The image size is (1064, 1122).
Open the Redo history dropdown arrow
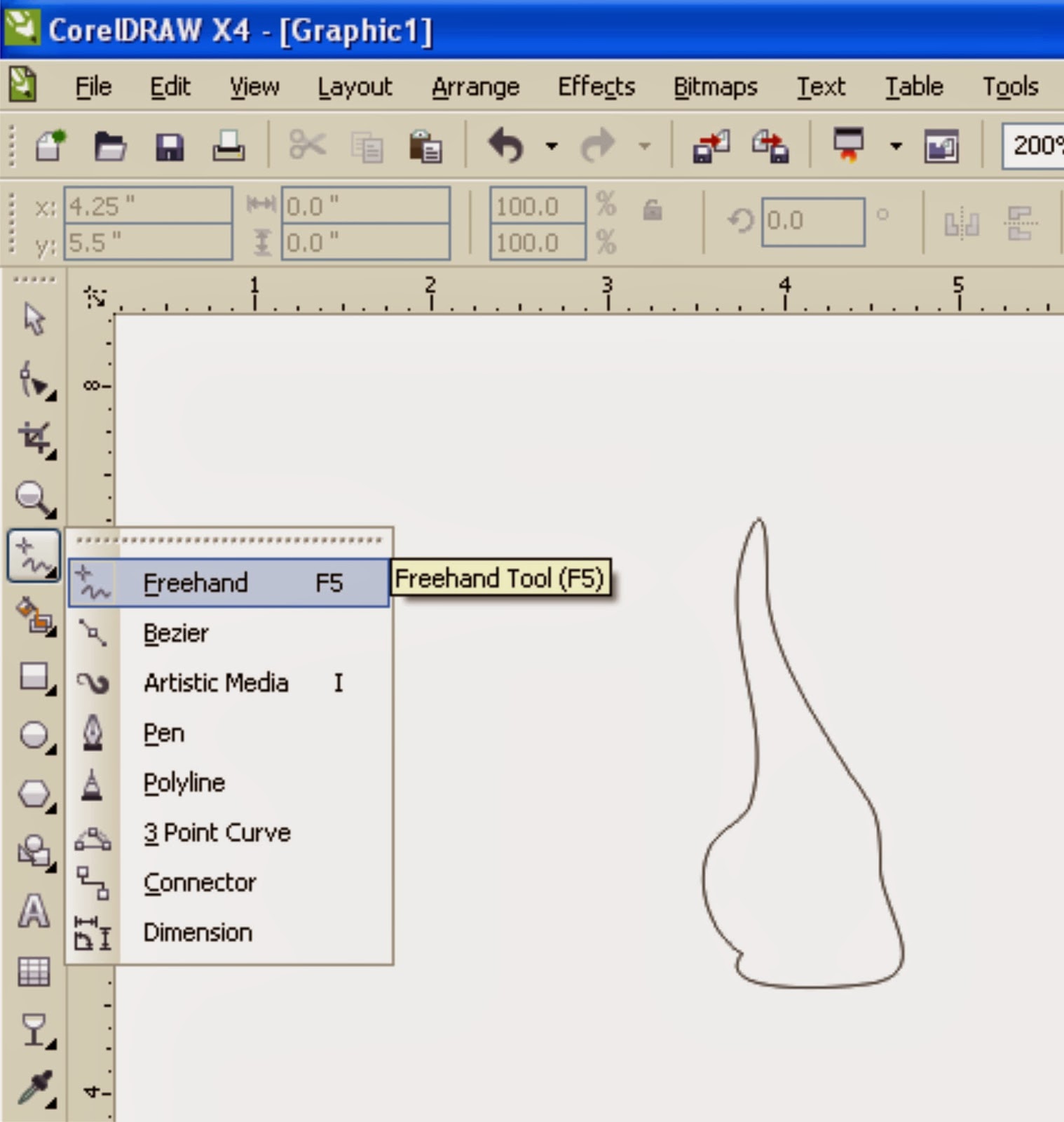(644, 146)
